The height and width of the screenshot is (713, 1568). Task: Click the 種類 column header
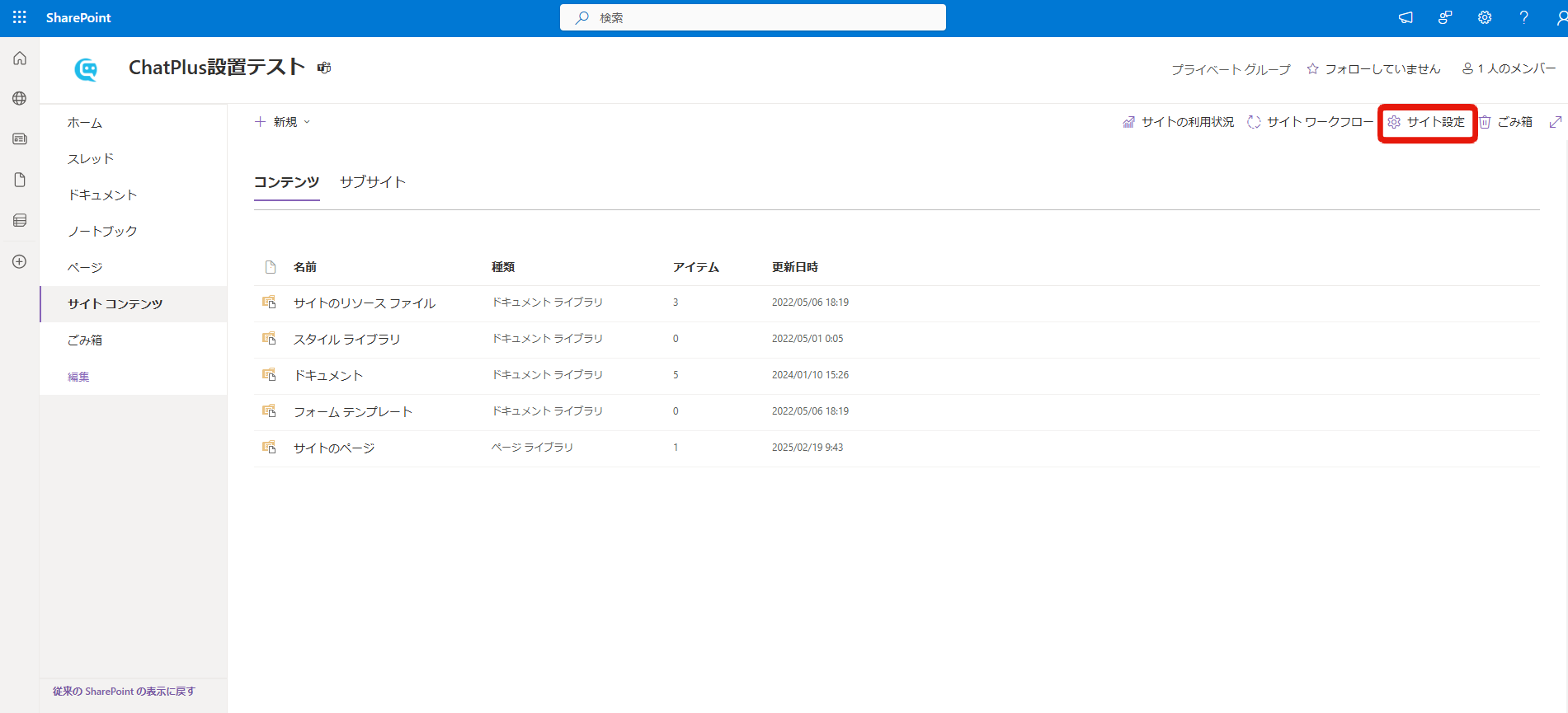click(503, 267)
